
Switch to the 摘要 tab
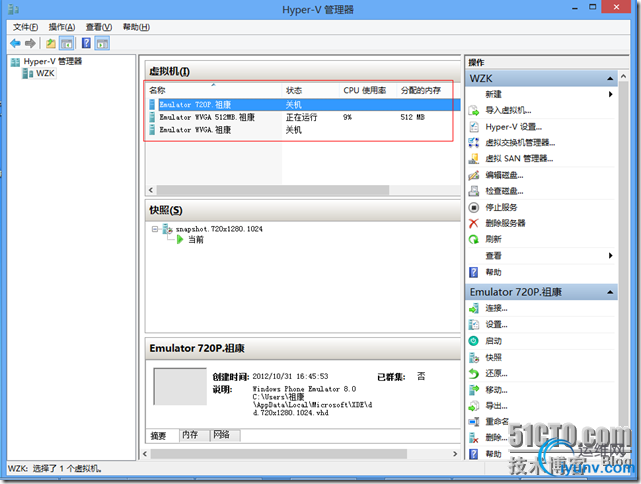[x=158, y=436]
